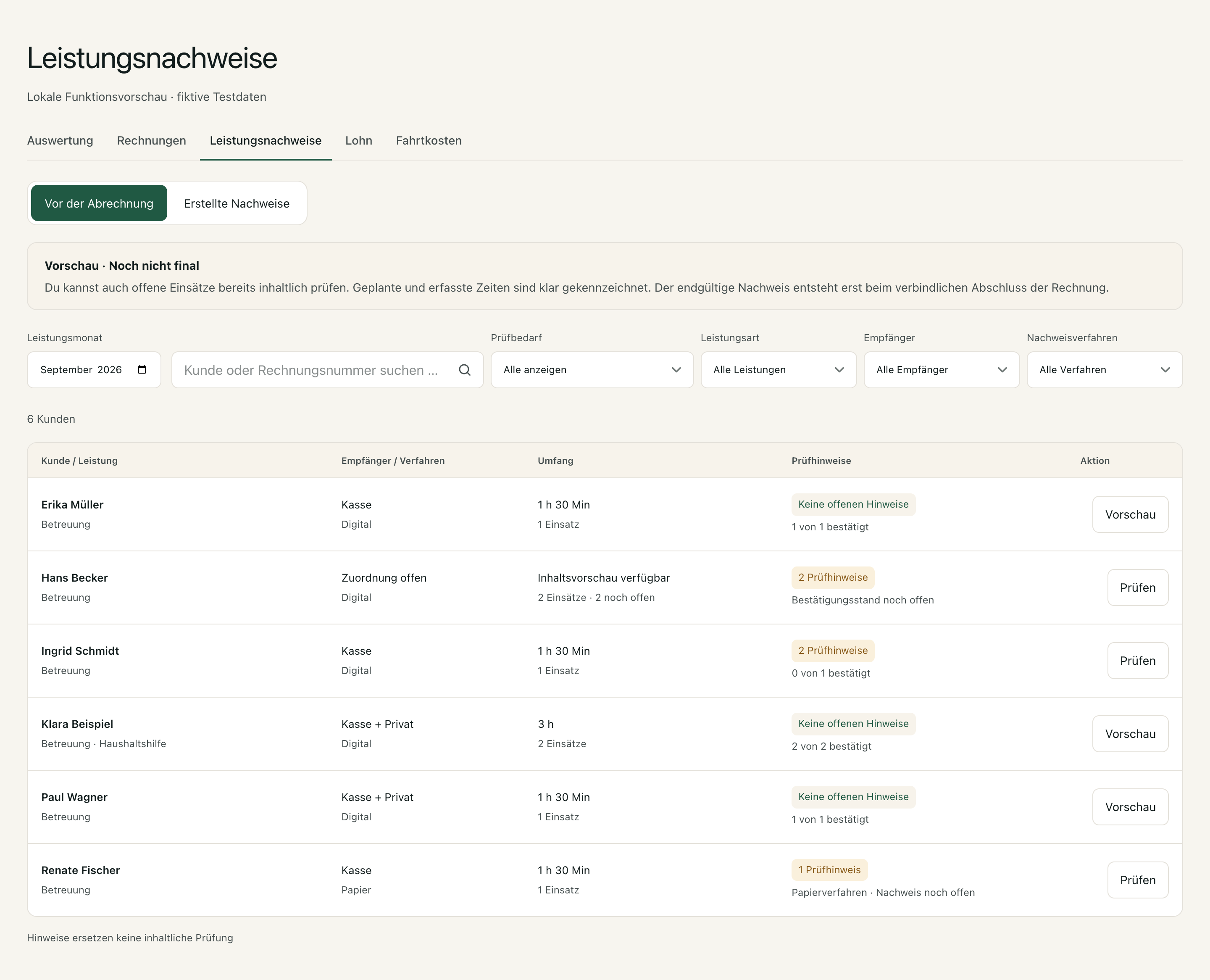1210x980 pixels.
Task: Click Vorschau button for Paul Wagner
Action: click(x=1130, y=807)
